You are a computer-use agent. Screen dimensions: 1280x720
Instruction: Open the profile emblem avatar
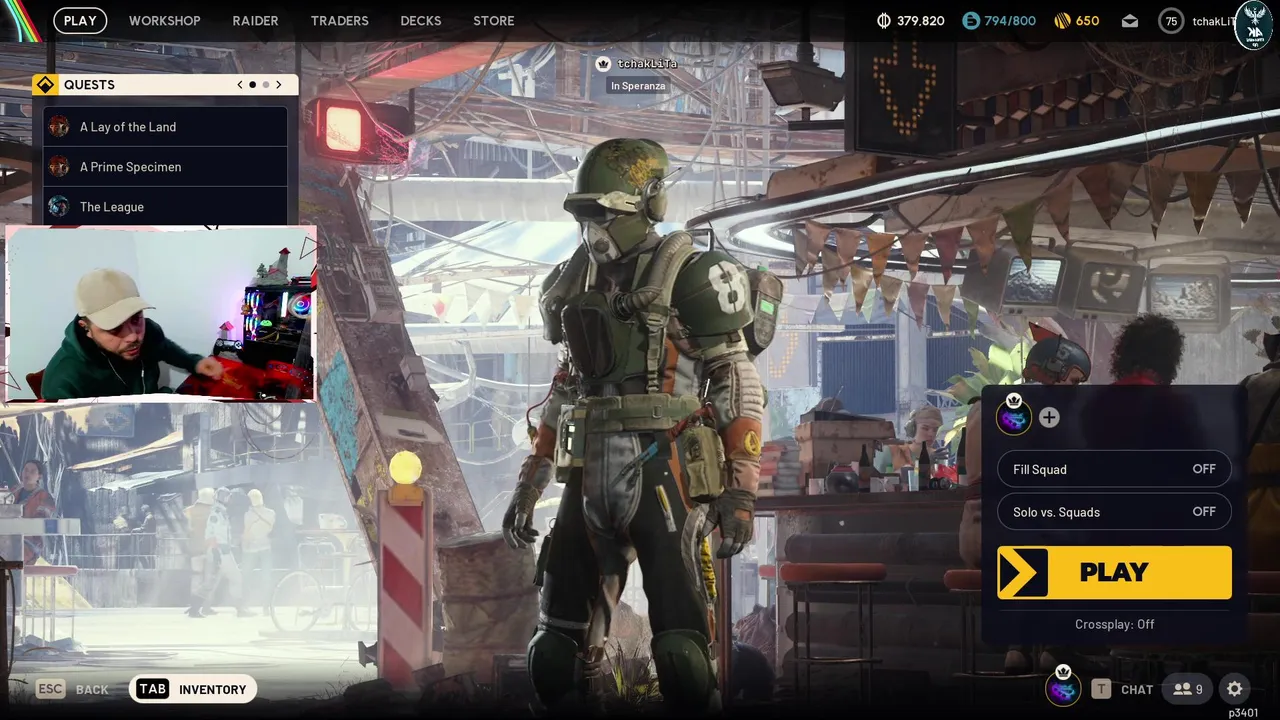(1254, 25)
